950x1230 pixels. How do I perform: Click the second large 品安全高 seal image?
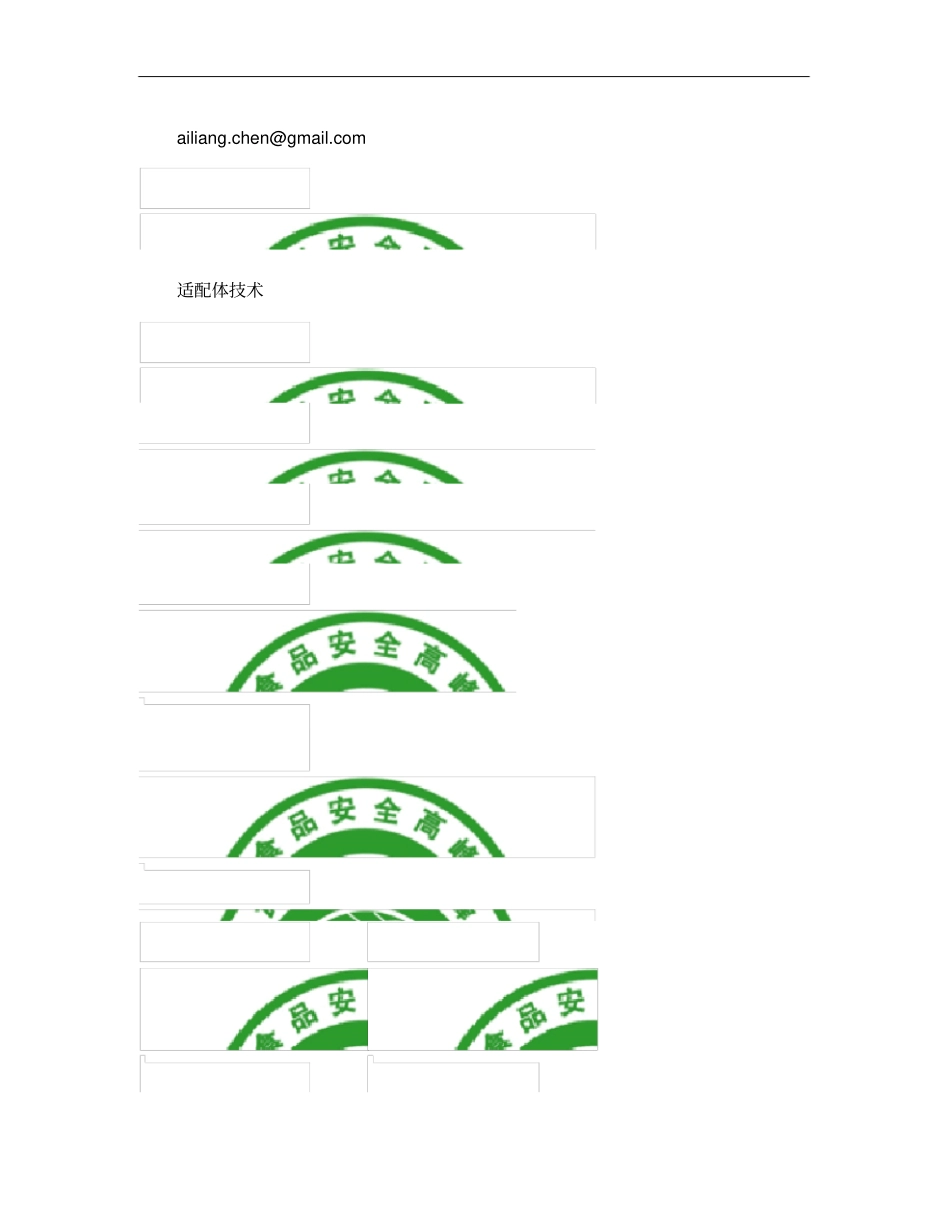point(367,817)
